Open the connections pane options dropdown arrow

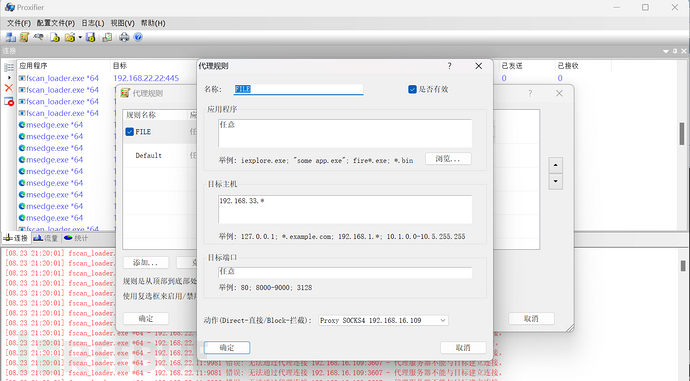666,51
